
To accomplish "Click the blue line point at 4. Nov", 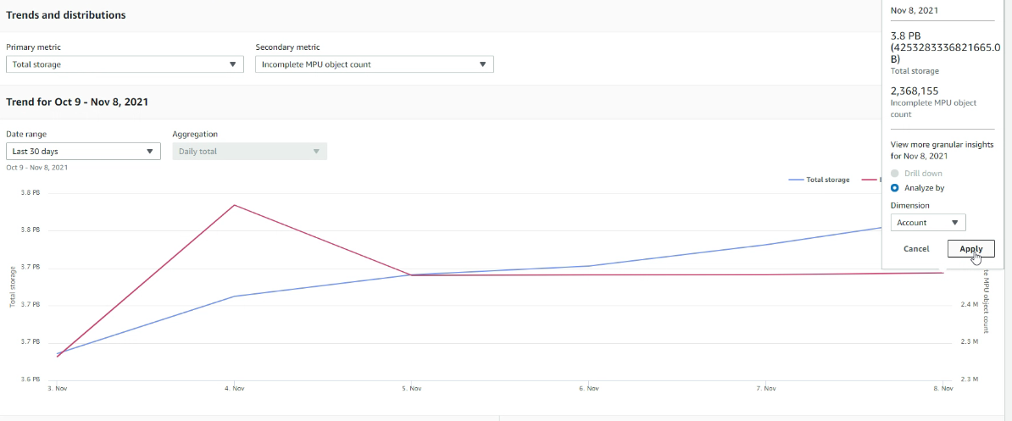I will click(x=234, y=296).
